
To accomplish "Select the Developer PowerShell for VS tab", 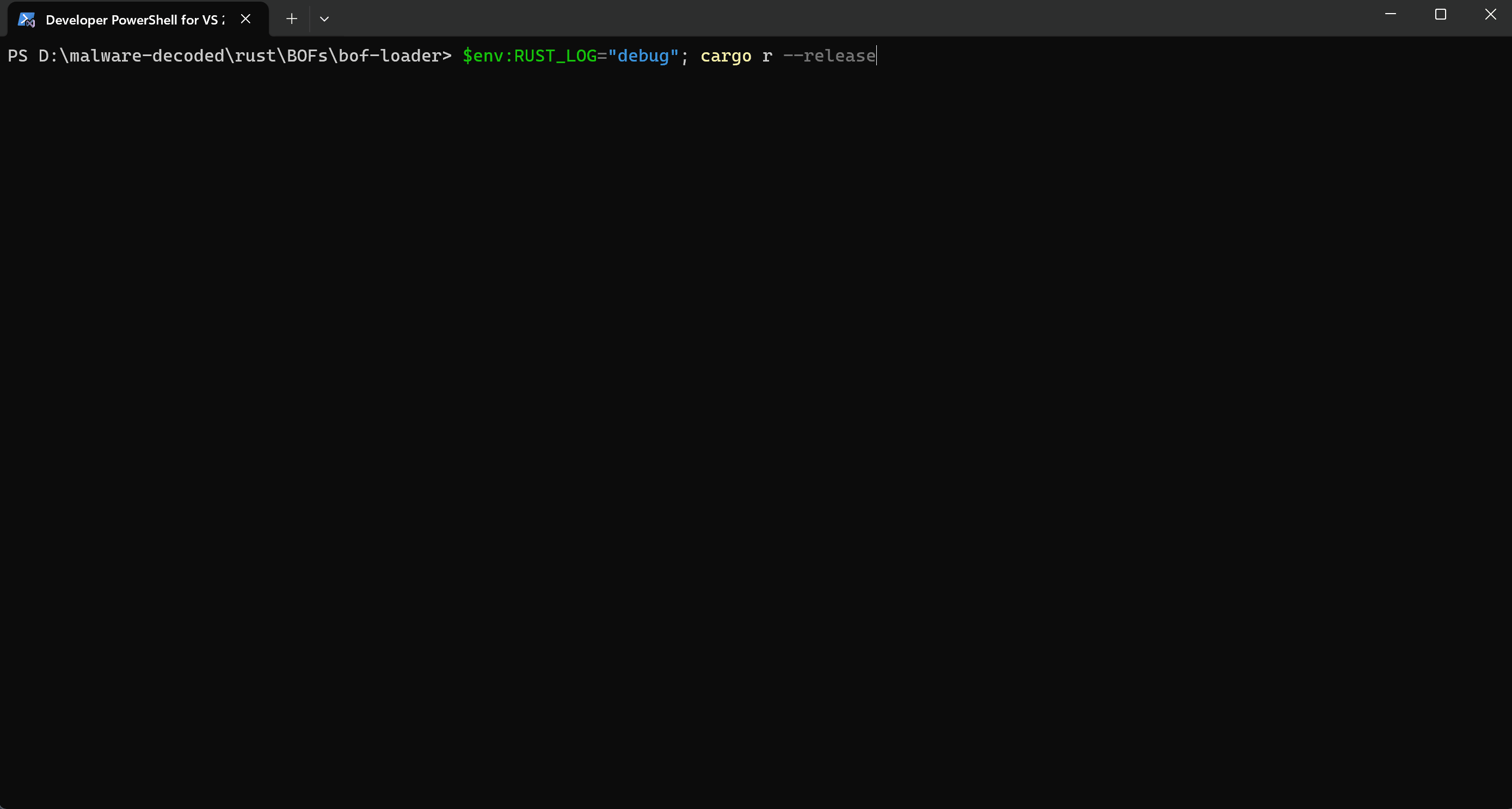I will coord(138,20).
